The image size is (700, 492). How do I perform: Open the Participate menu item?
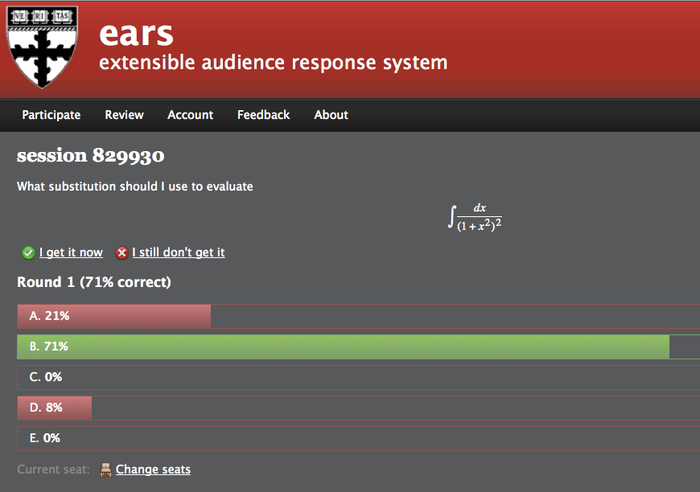coord(51,115)
